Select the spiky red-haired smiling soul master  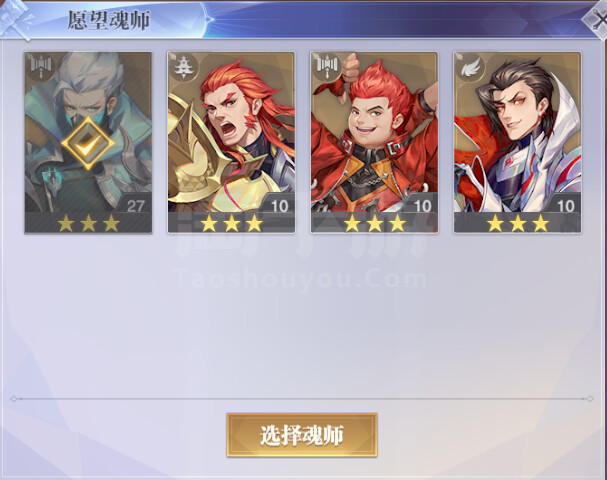pos(374,142)
